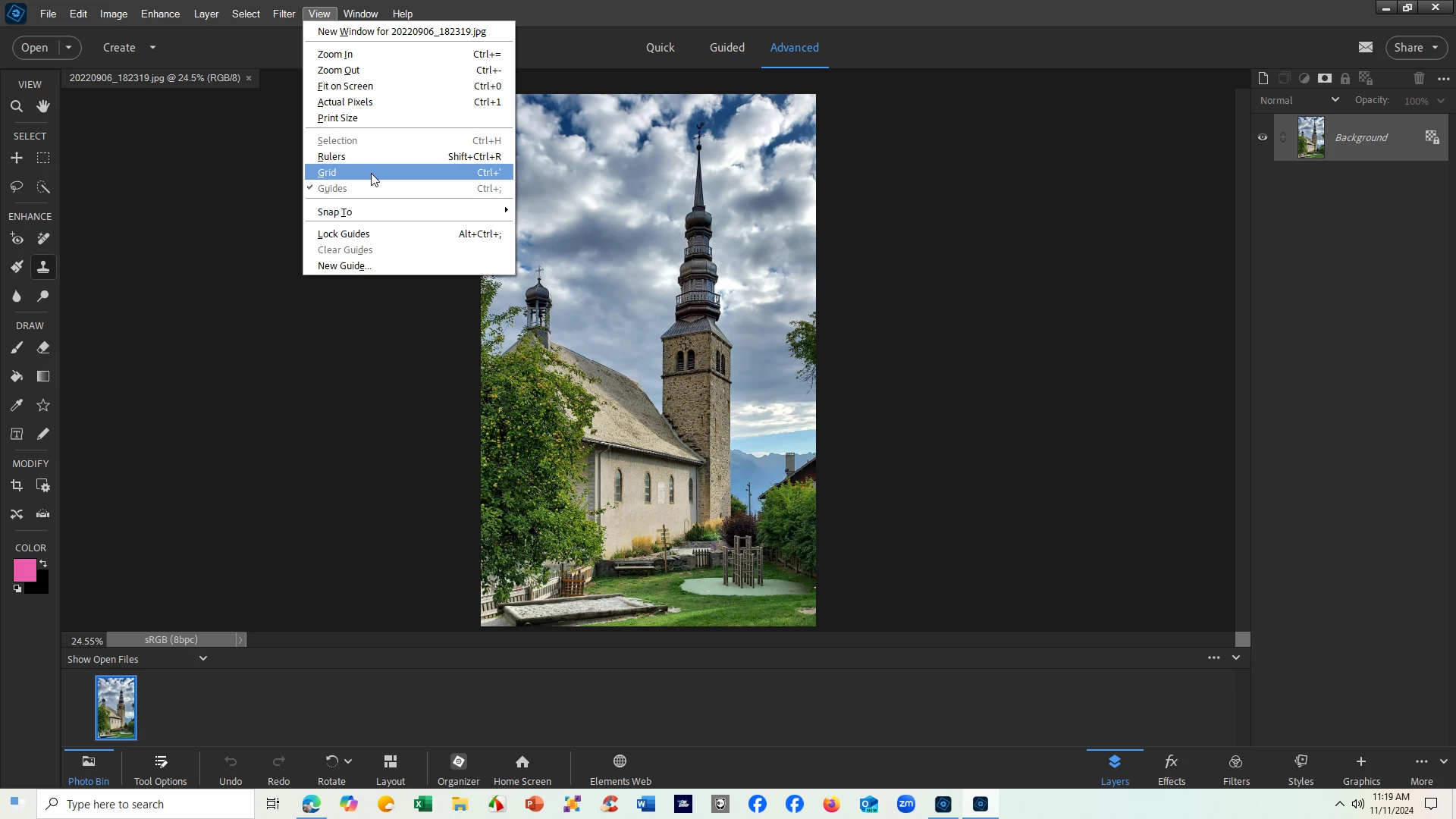Image resolution: width=1456 pixels, height=819 pixels.
Task: Delete layer with trash icon
Action: 1419,78
